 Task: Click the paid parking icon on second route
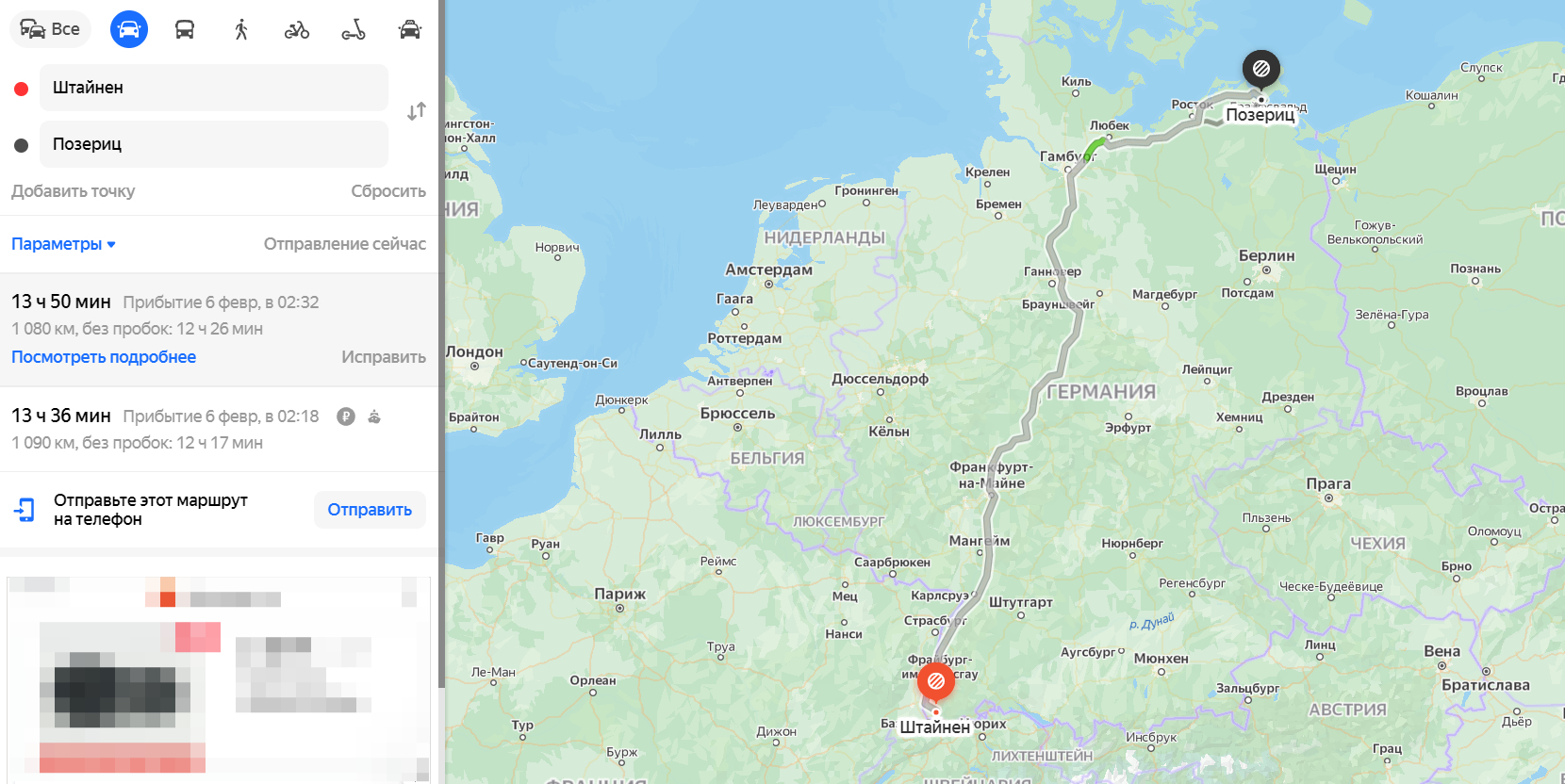[346, 416]
